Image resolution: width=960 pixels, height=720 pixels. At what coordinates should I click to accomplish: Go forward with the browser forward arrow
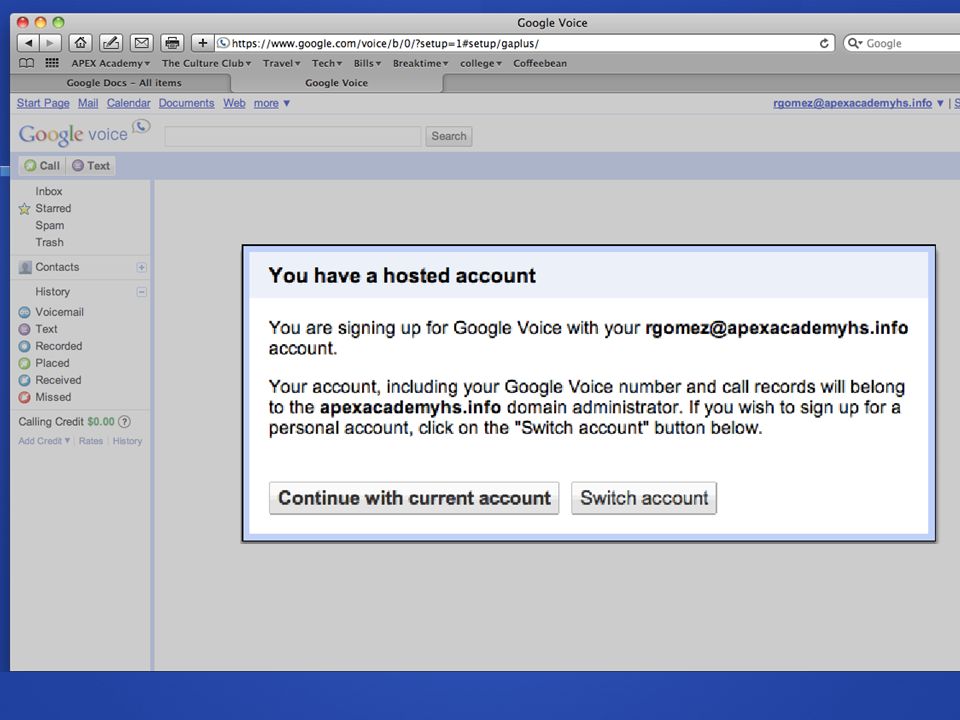pos(50,43)
